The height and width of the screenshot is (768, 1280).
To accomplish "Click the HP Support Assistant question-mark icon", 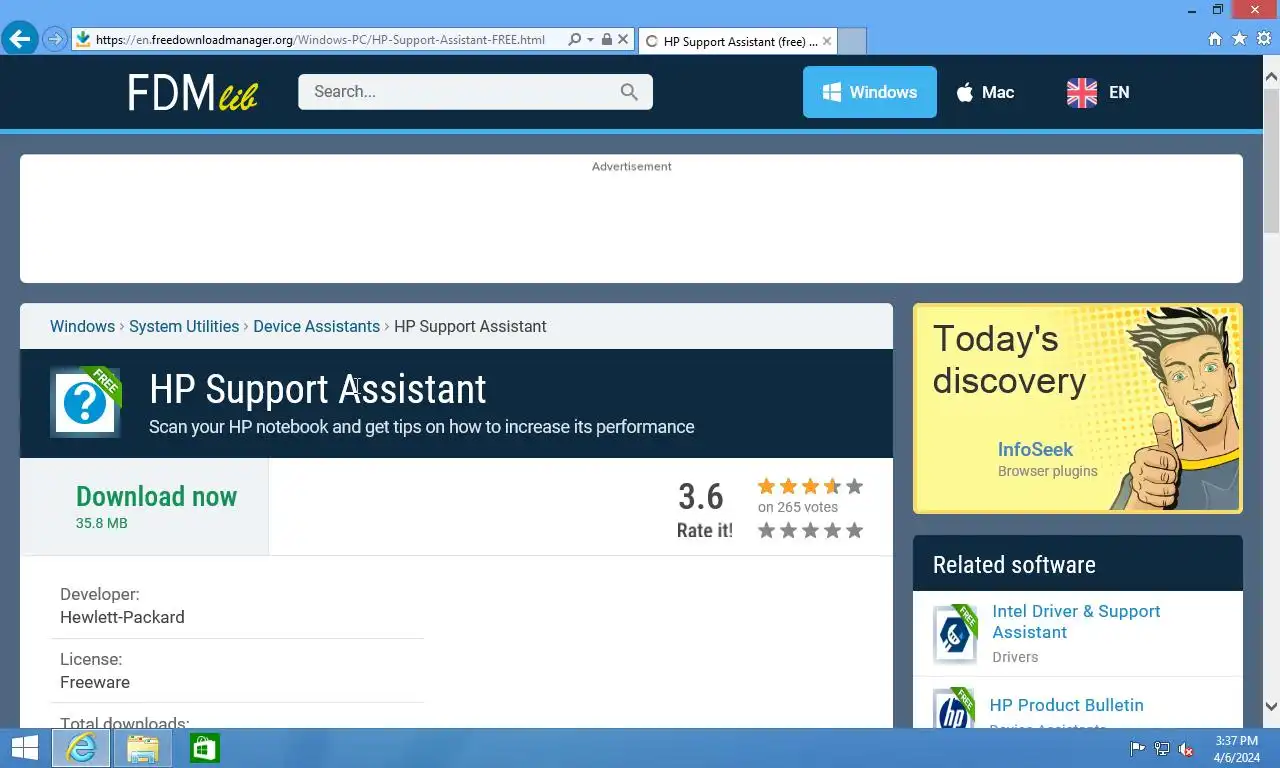I will pos(85,402).
